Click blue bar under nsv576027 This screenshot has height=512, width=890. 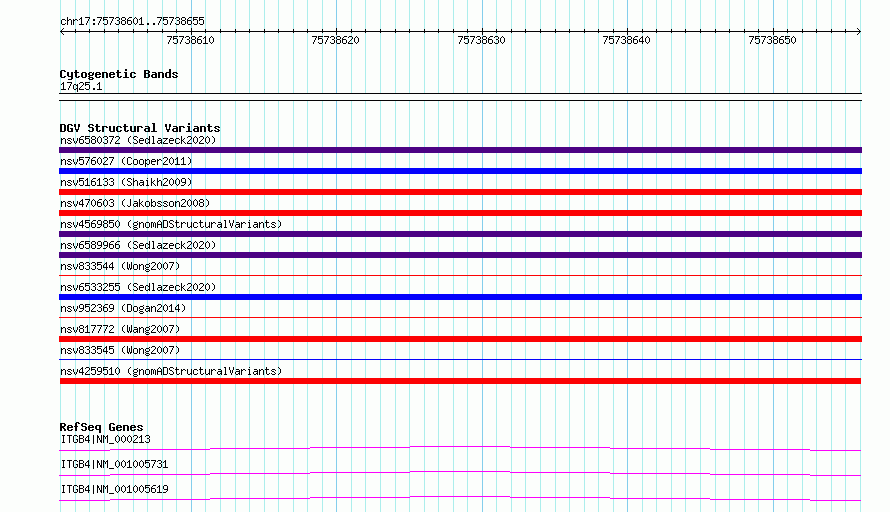(460, 171)
